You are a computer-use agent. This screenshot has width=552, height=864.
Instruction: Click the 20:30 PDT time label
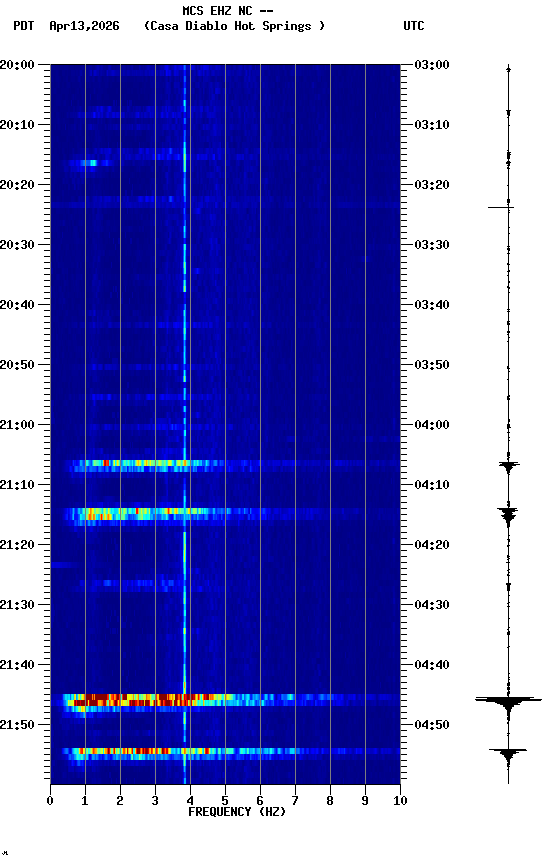point(17,245)
